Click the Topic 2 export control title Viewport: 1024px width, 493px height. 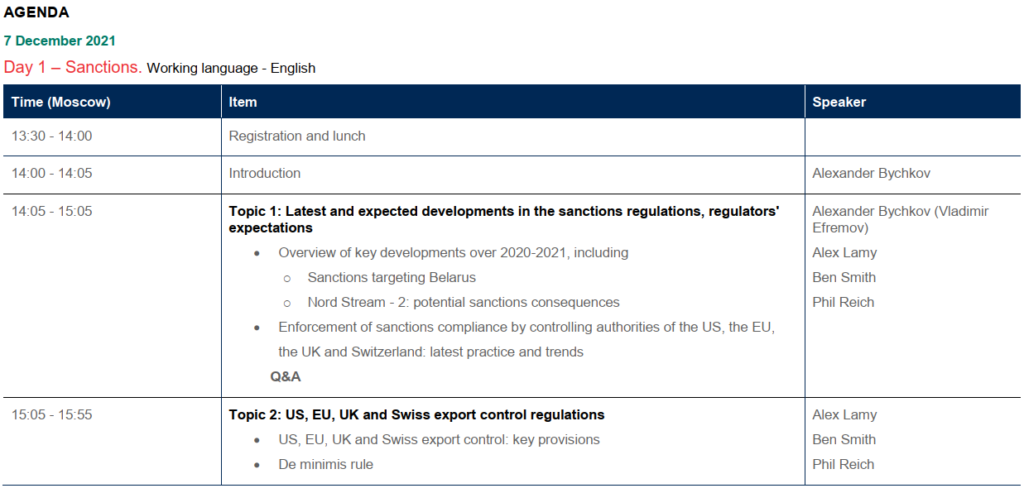[x=417, y=415]
